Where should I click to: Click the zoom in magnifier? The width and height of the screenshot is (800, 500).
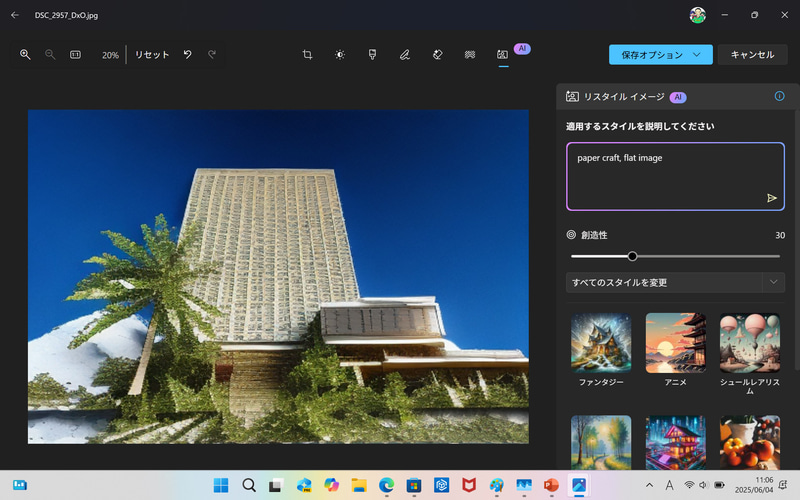tap(25, 54)
